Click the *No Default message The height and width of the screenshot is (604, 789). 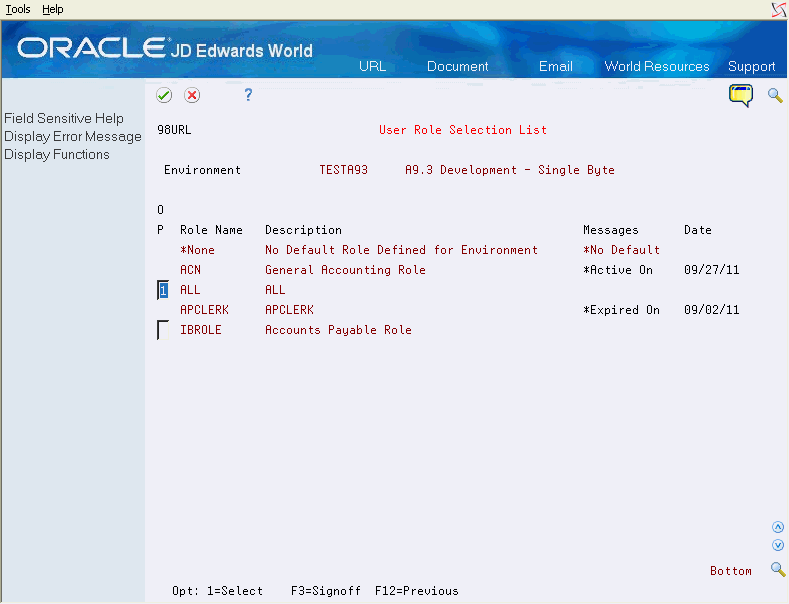[x=621, y=250]
